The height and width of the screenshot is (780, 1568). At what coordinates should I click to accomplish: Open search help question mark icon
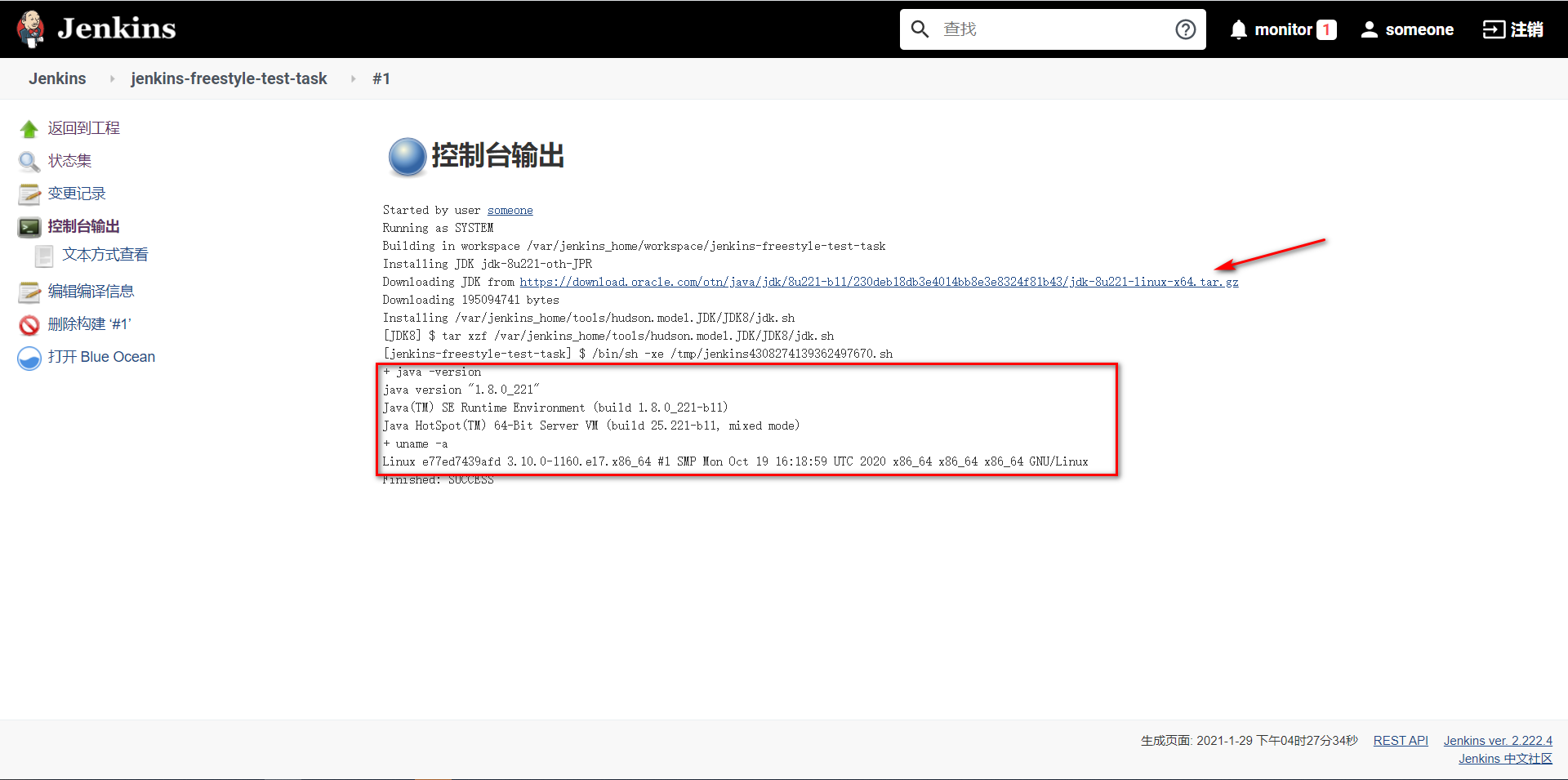pyautogui.click(x=1186, y=29)
